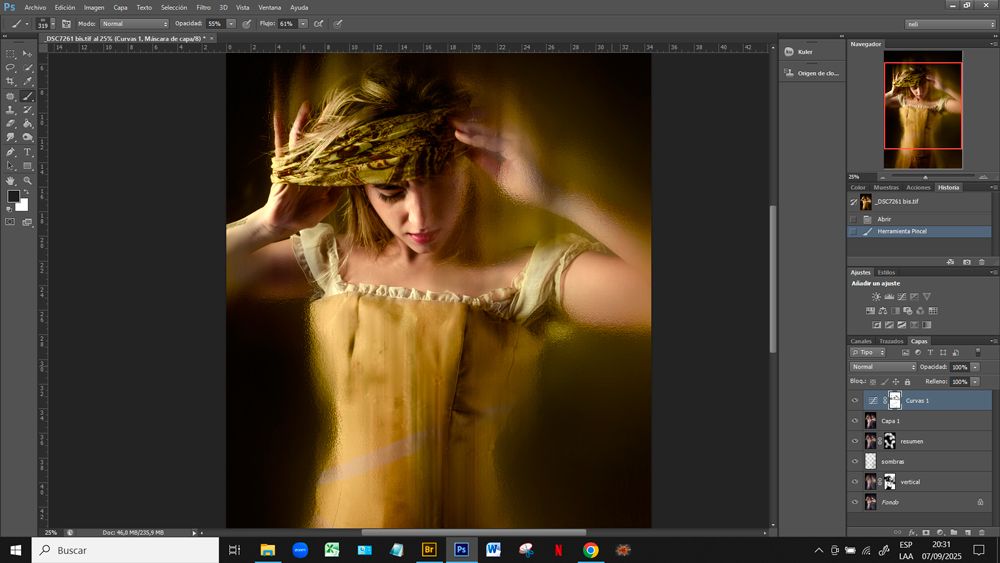Click the layer styles fx icon
This screenshot has width=1000, height=563.
911,532
